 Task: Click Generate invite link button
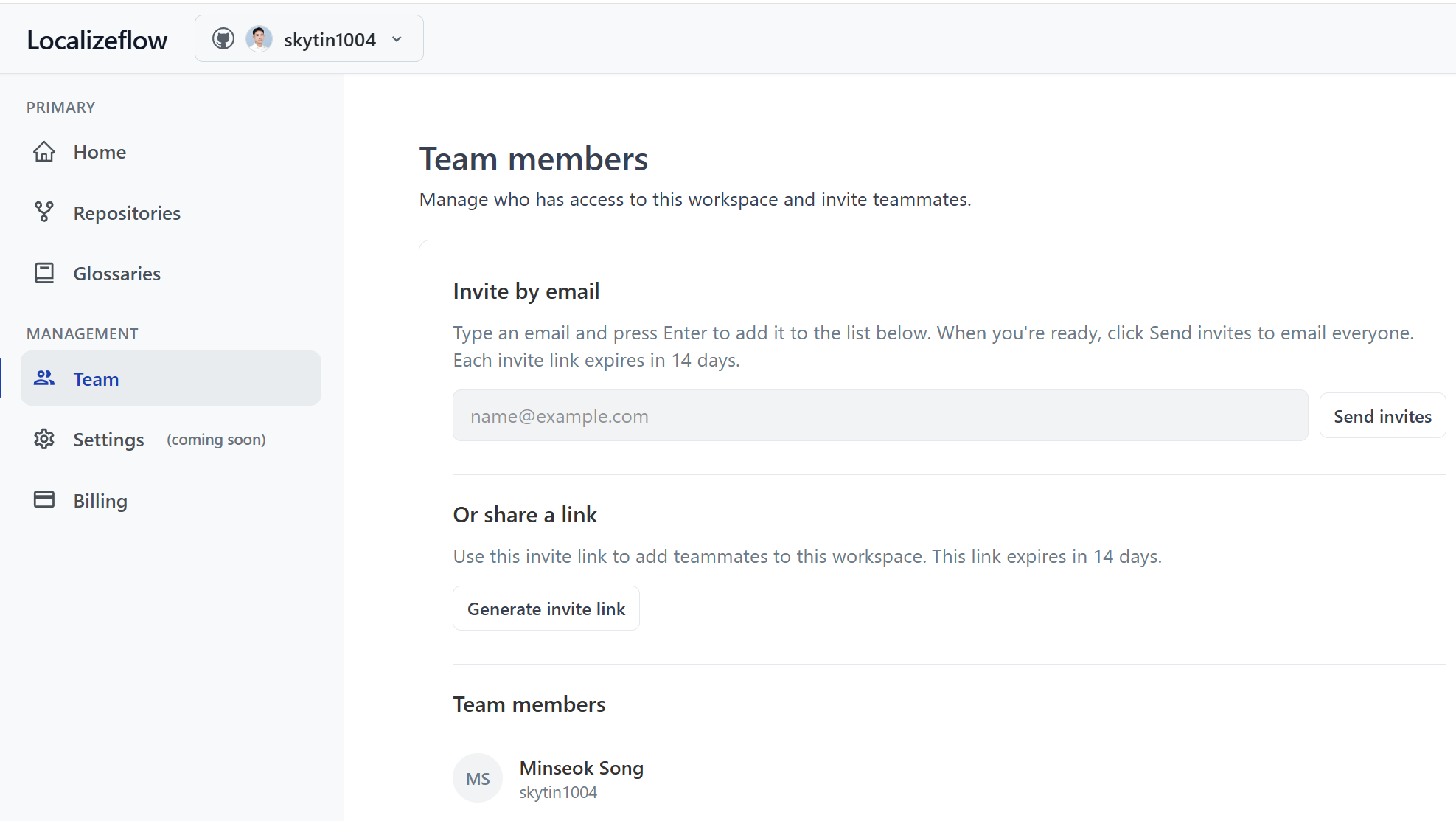click(546, 609)
